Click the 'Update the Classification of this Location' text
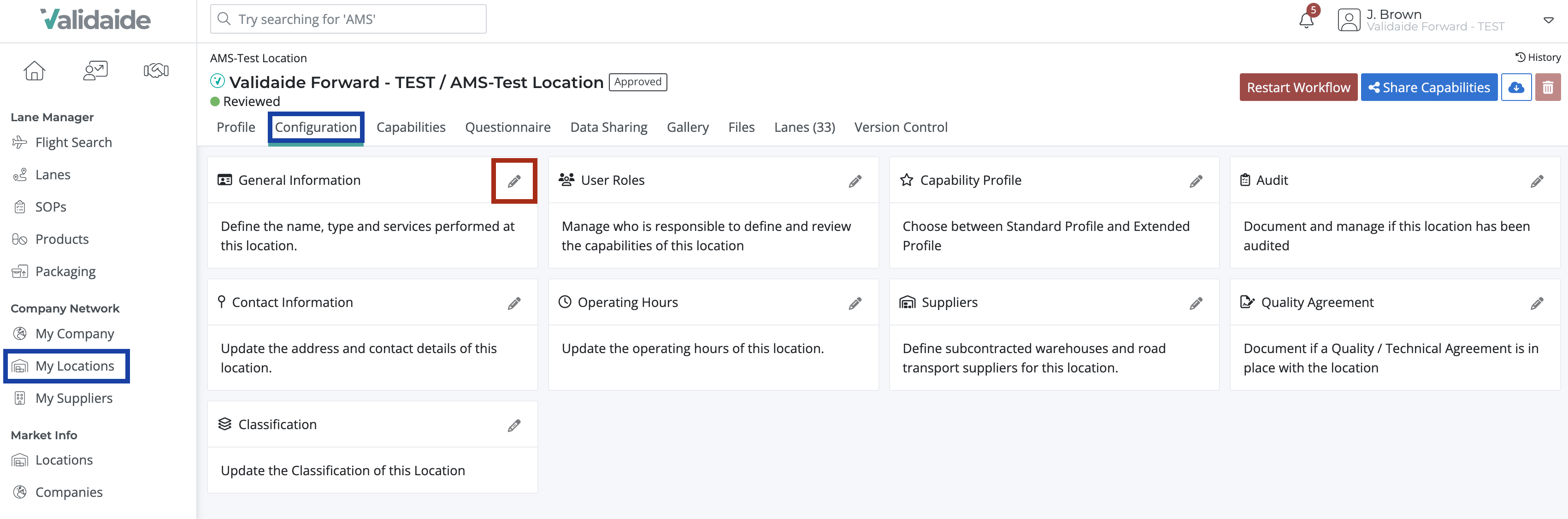This screenshot has width=1568, height=519. coord(343,471)
